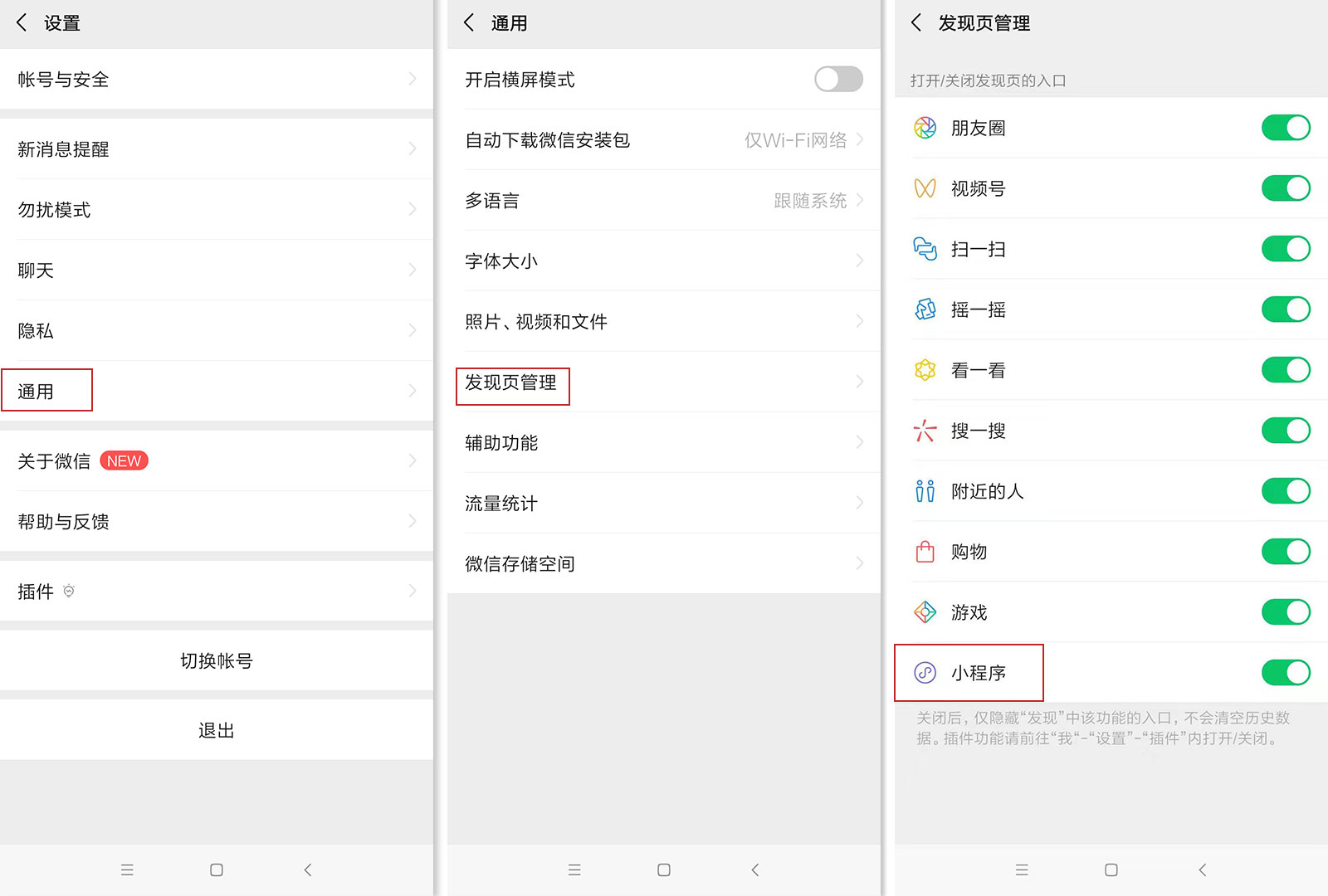Enable the 开启横屏模式 landscape mode switch
This screenshot has width=1328, height=896.
tap(838, 80)
